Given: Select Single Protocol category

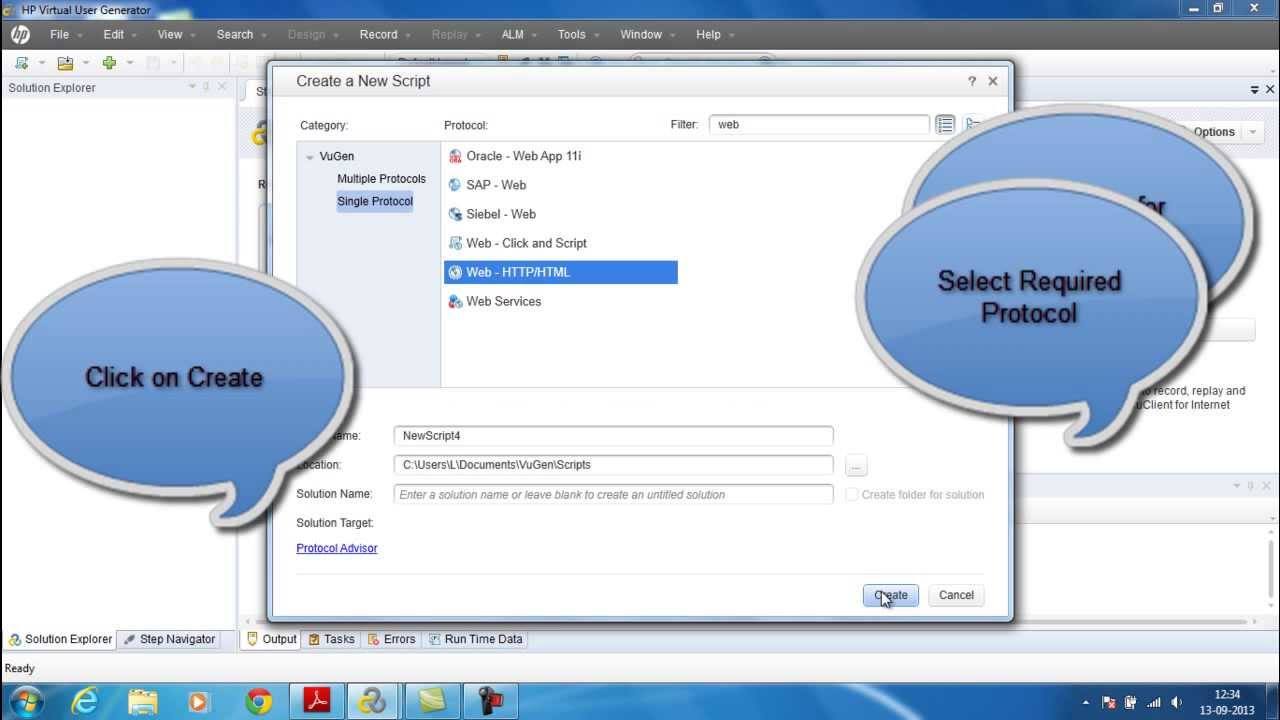Looking at the screenshot, I should tap(375, 201).
